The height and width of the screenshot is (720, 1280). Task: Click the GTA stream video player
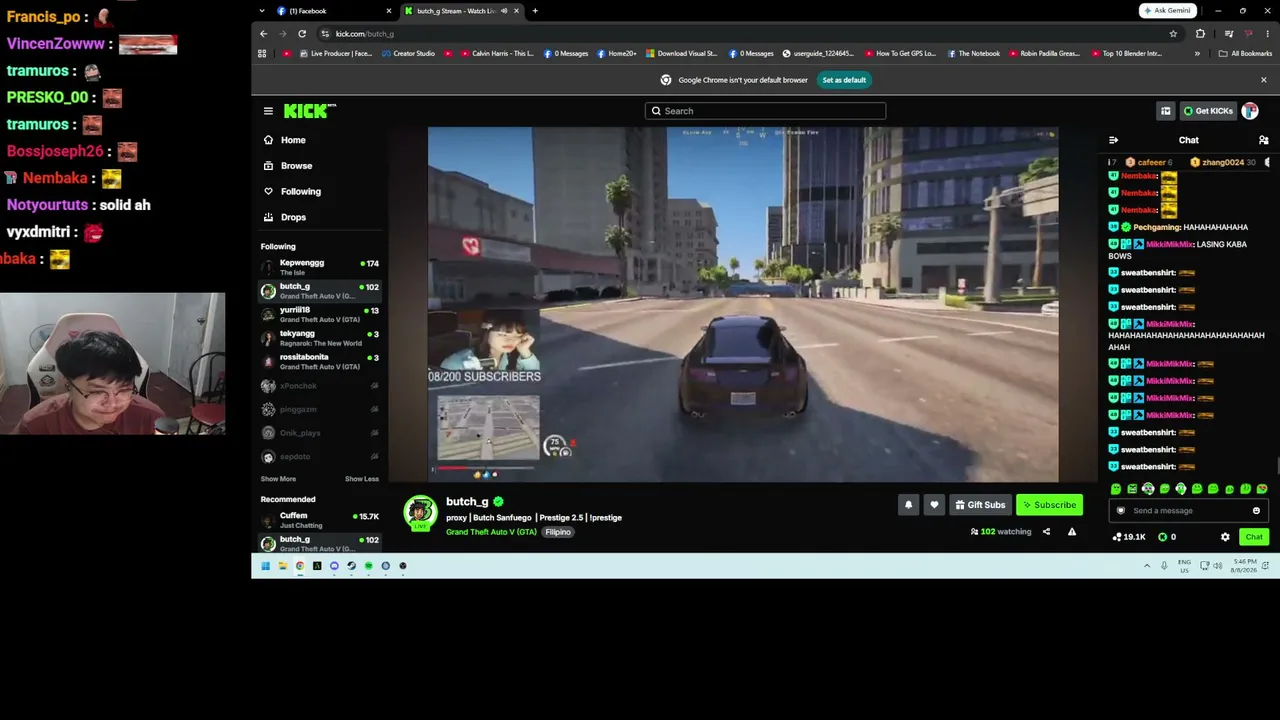coord(743,304)
